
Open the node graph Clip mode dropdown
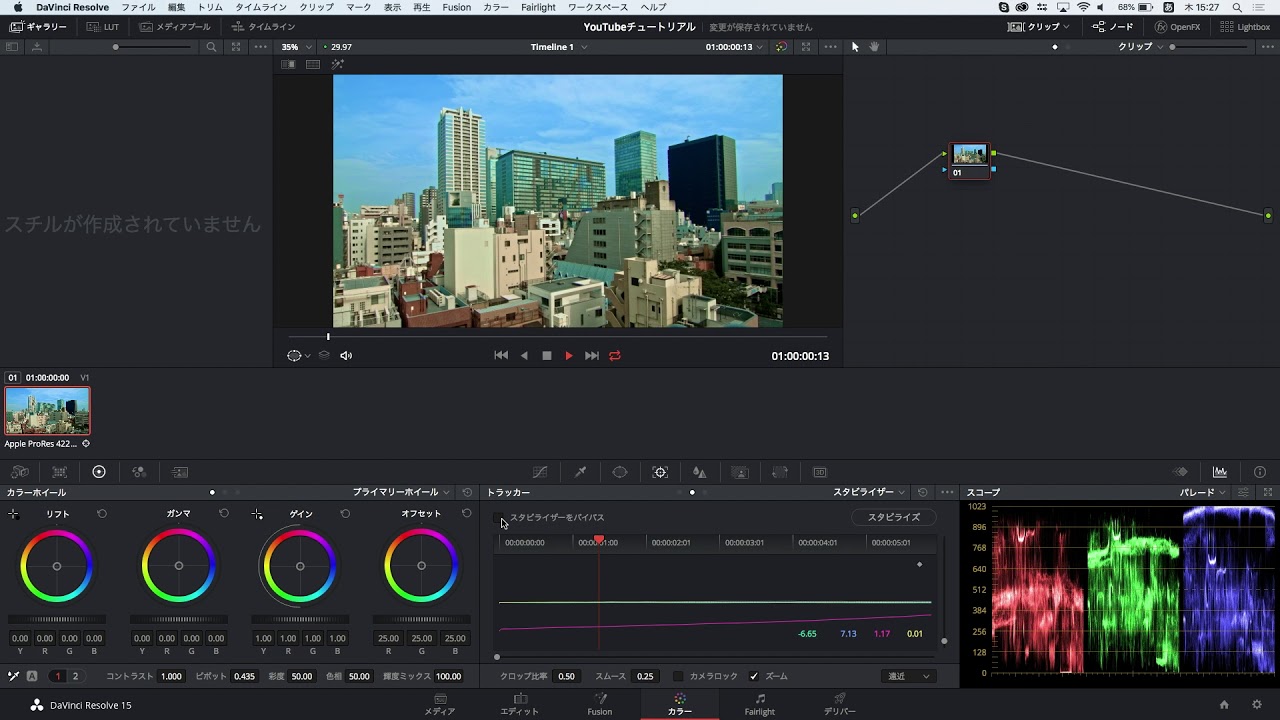coord(1141,47)
